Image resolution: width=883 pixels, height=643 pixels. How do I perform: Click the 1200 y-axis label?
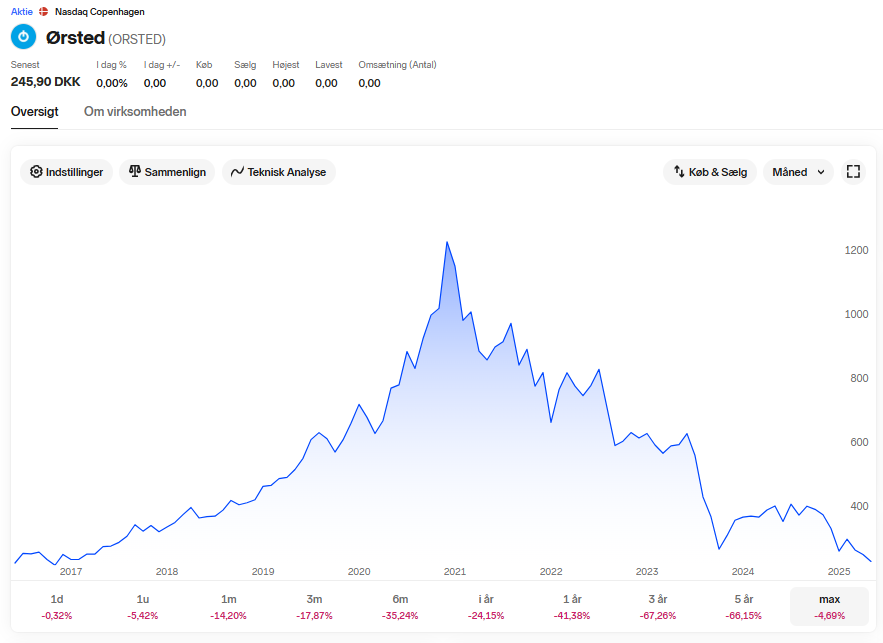tap(857, 250)
